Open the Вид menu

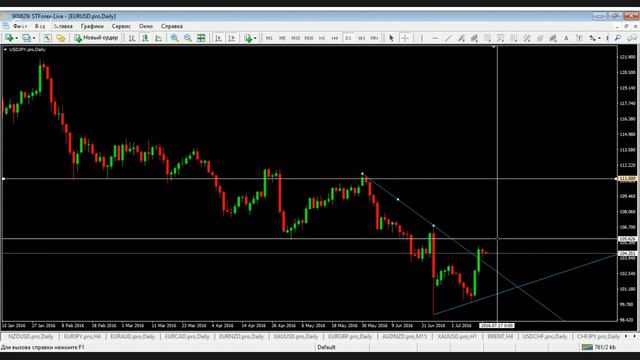point(40,26)
